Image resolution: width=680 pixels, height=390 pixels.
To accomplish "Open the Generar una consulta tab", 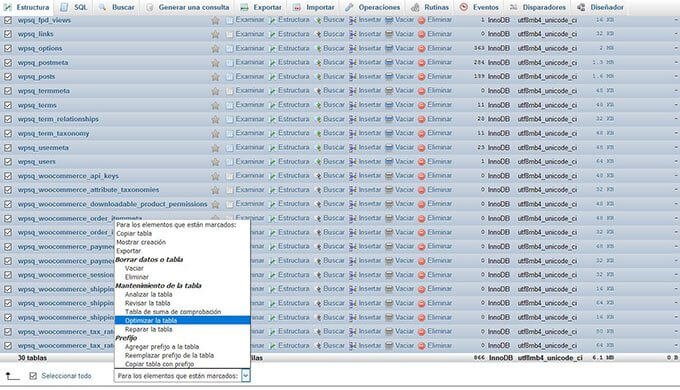I will click(187, 7).
